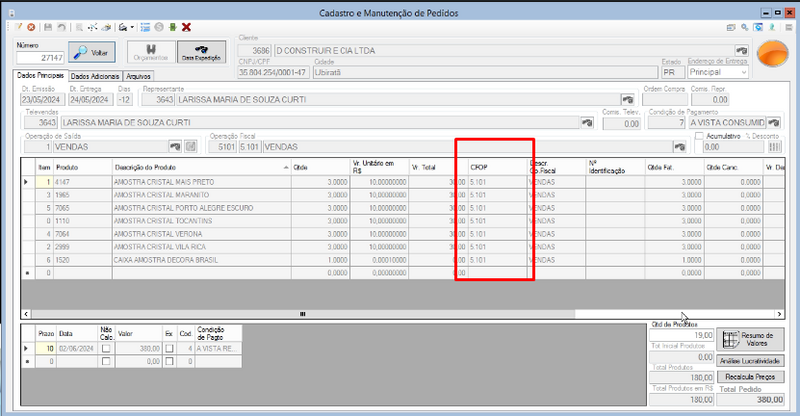The width and height of the screenshot is (800, 416).
Task: Click the % Desconto field showing 0,00
Action: [734, 146]
